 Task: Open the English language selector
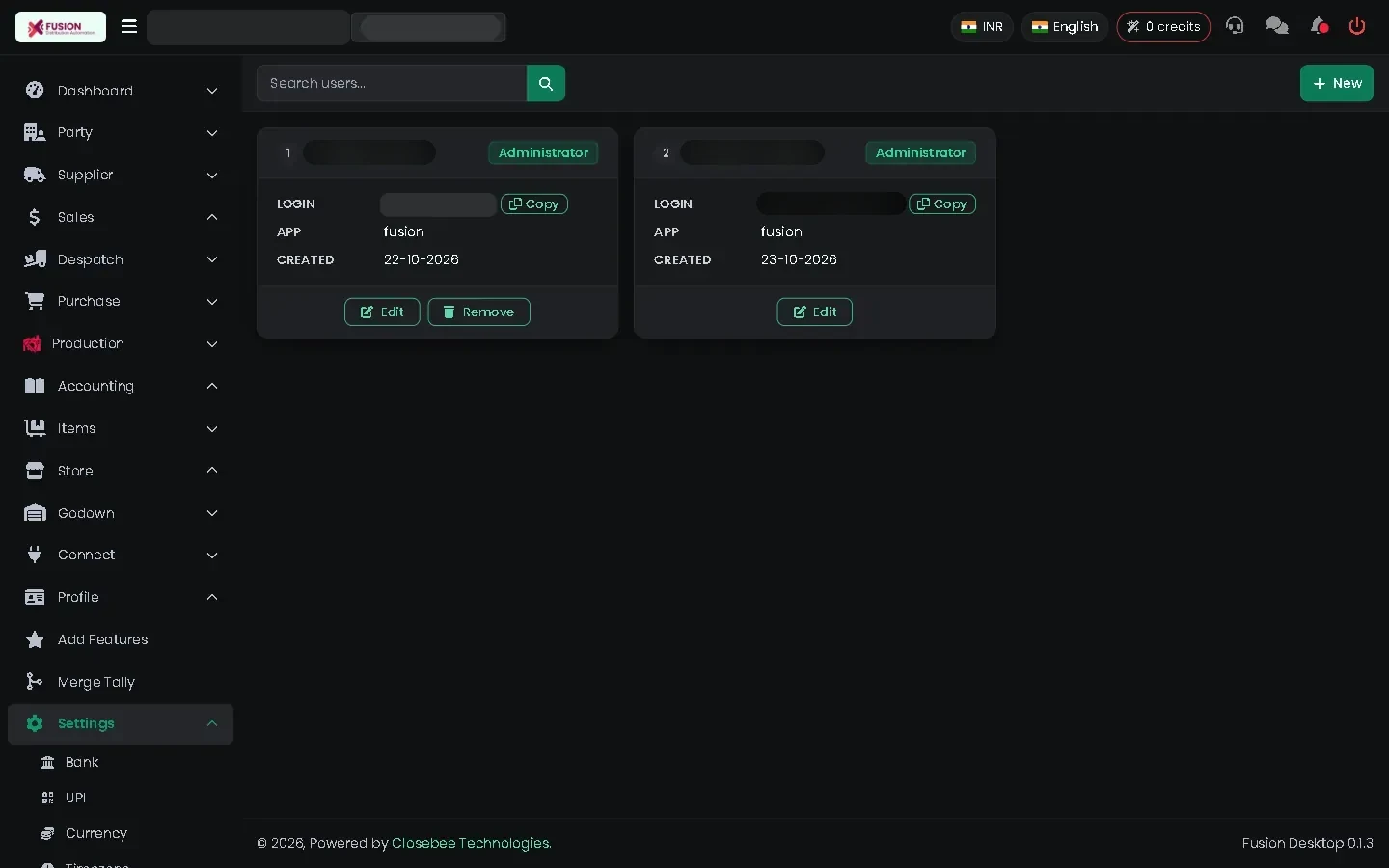click(1065, 27)
